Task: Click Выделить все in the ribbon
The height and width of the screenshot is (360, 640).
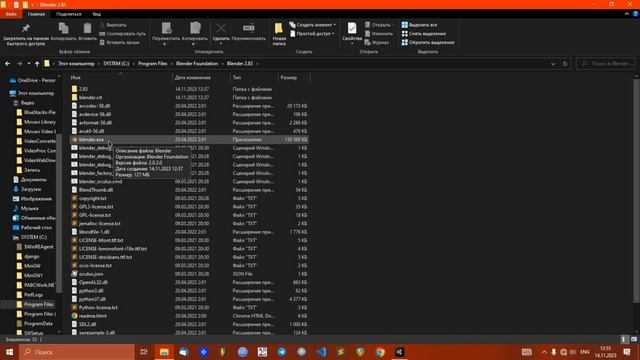Action: tap(419, 25)
